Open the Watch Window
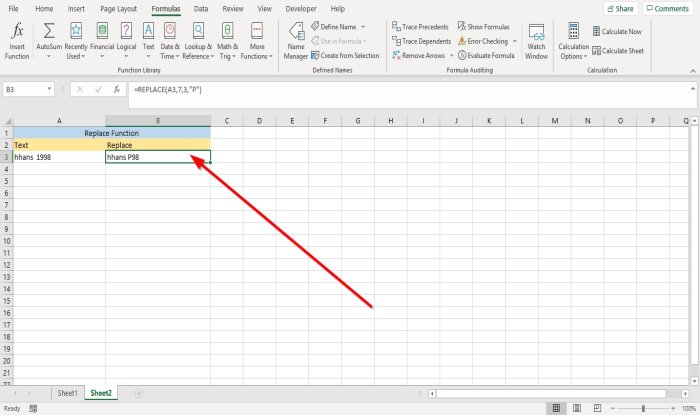The height and width of the screenshot is (415, 700). pyautogui.click(x=536, y=41)
